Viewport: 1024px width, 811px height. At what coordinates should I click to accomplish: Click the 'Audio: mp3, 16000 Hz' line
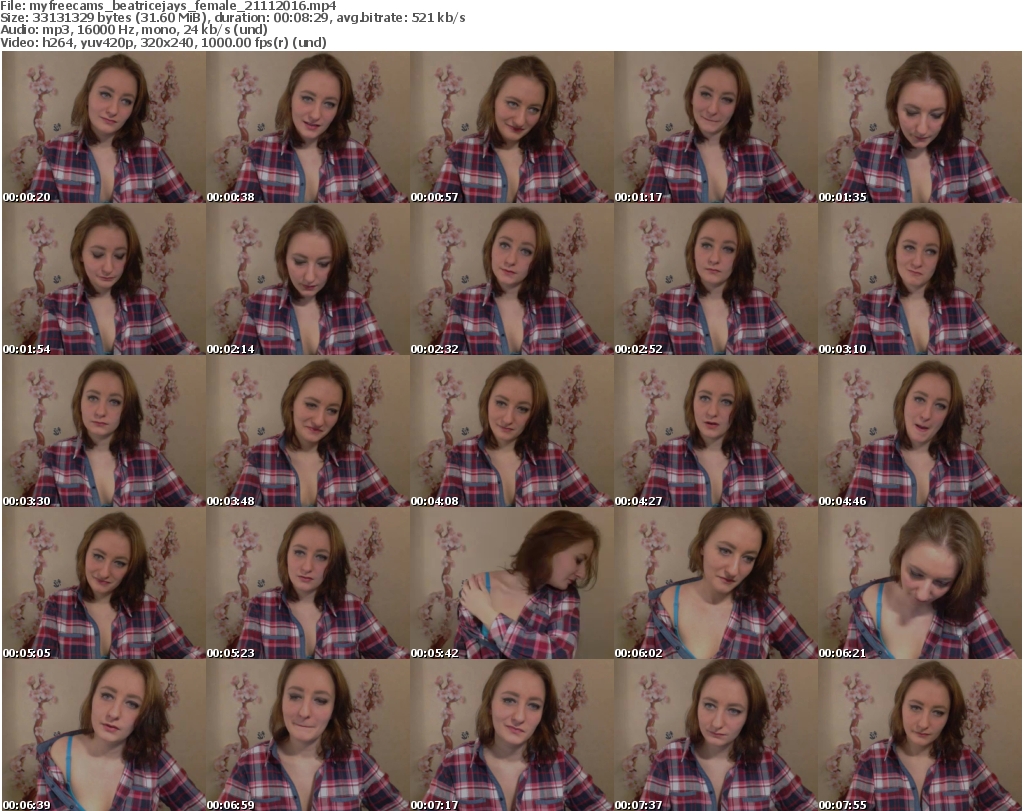[x=134, y=30]
